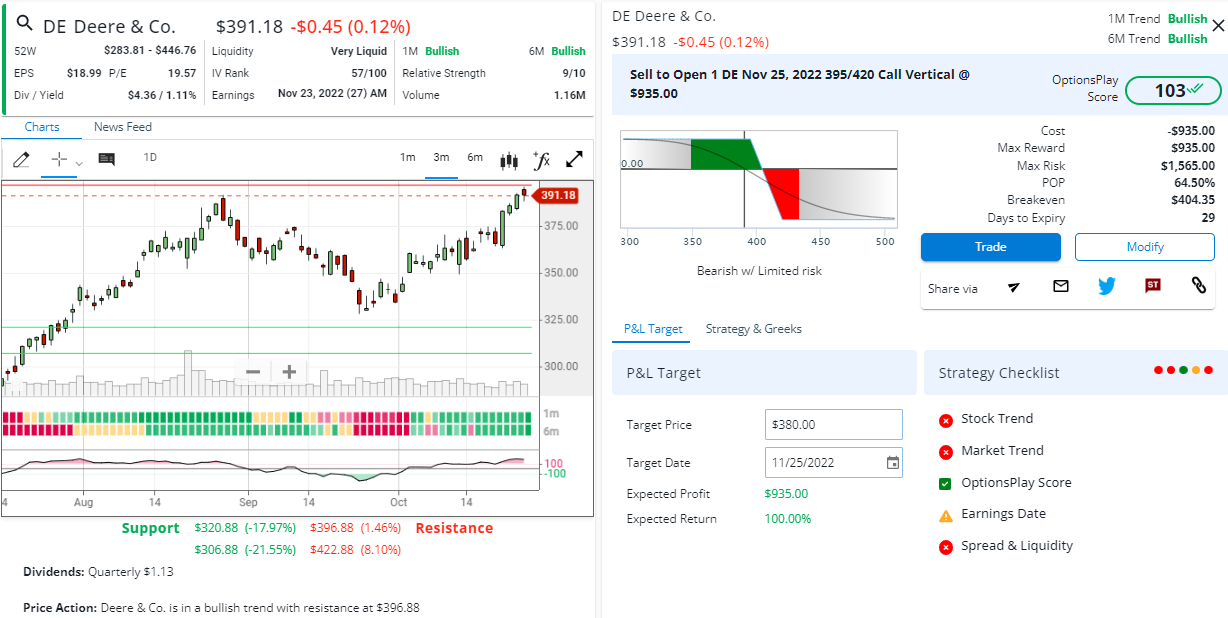Click the Market Trend red X icon

(946, 452)
